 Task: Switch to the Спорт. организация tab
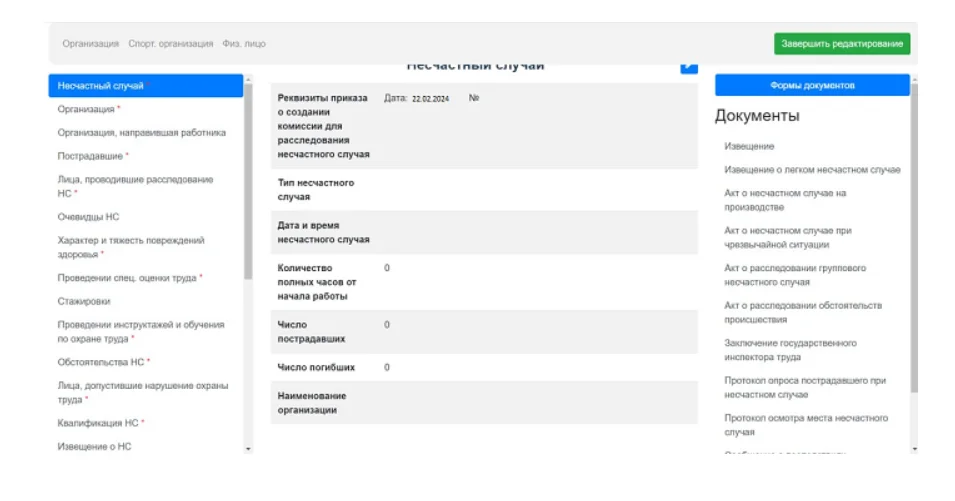(x=171, y=44)
